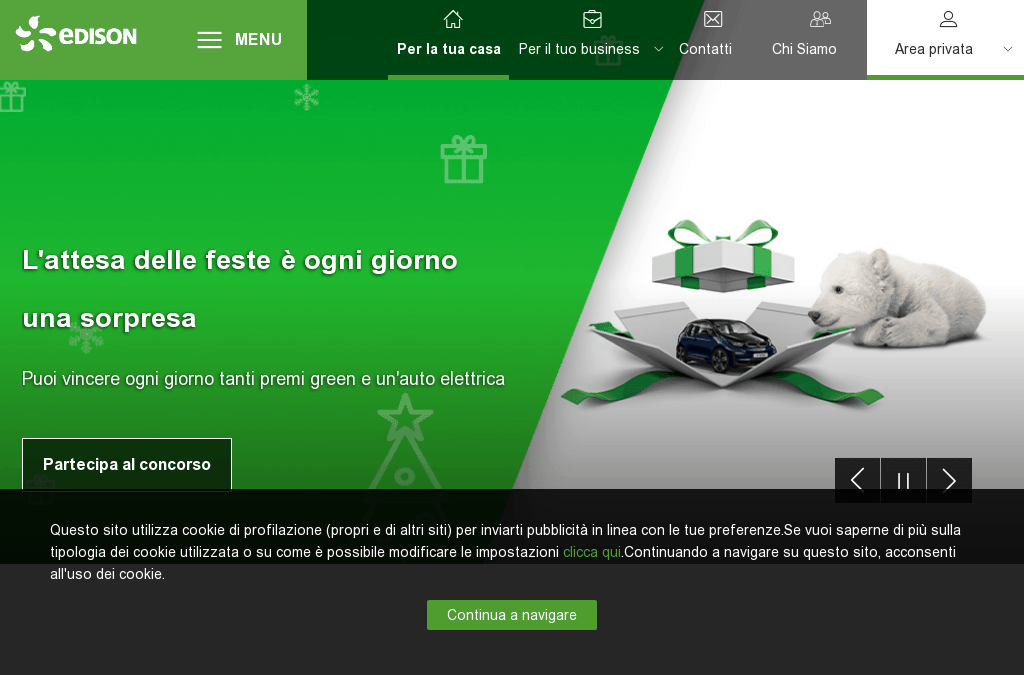Advance to next slide with right arrow
Viewport: 1024px width, 675px height.
949,480
